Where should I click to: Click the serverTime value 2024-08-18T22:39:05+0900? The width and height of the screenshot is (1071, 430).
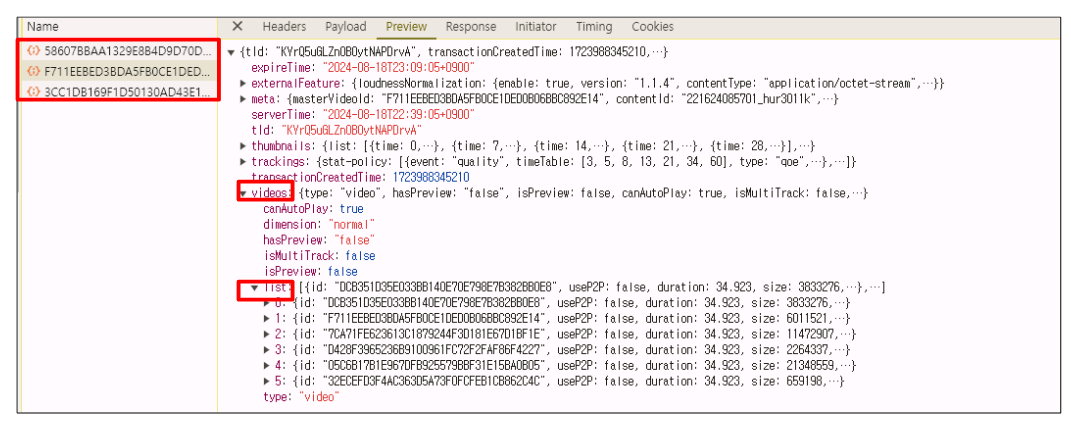[x=398, y=115]
